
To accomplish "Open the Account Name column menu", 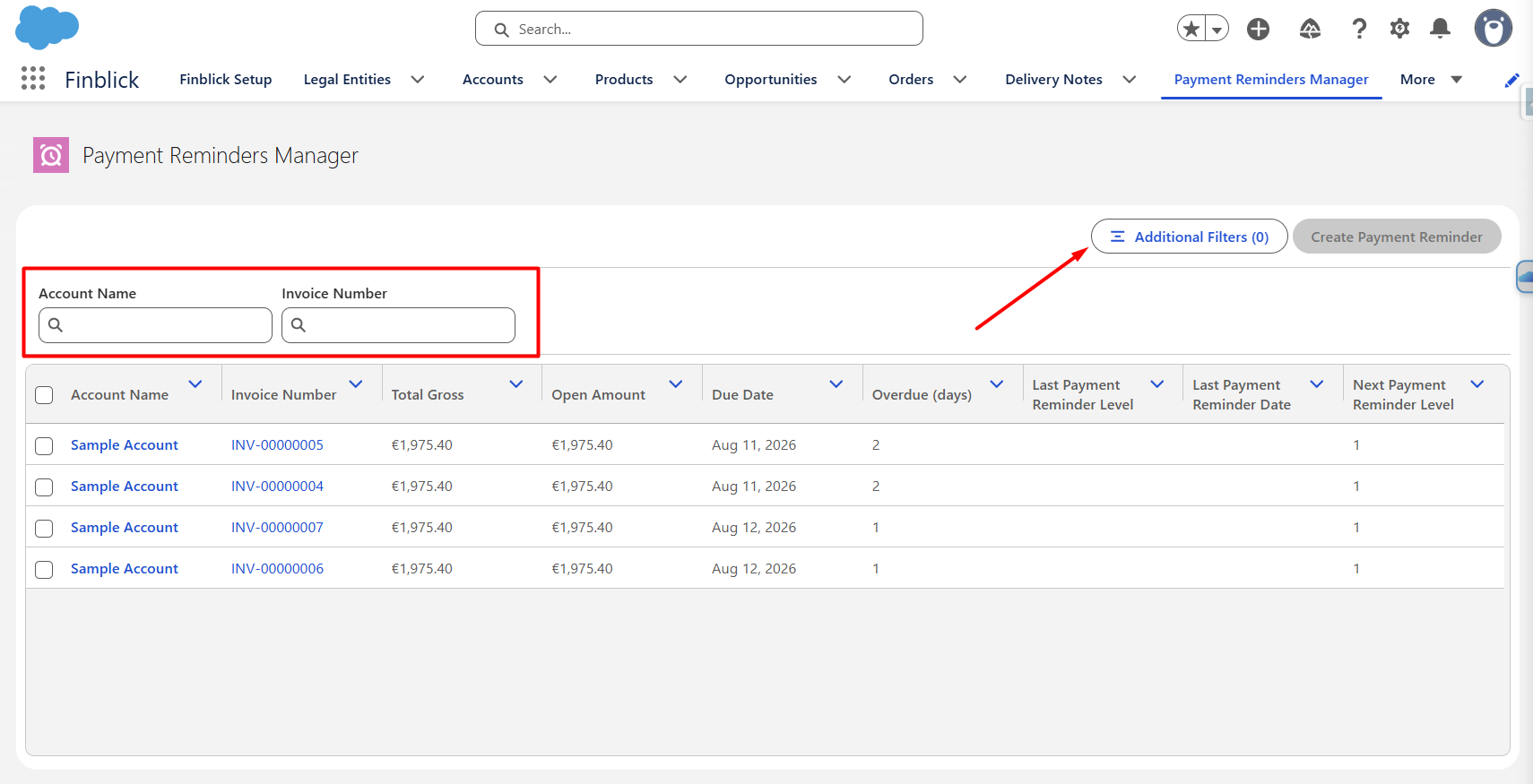I will pos(195,384).
